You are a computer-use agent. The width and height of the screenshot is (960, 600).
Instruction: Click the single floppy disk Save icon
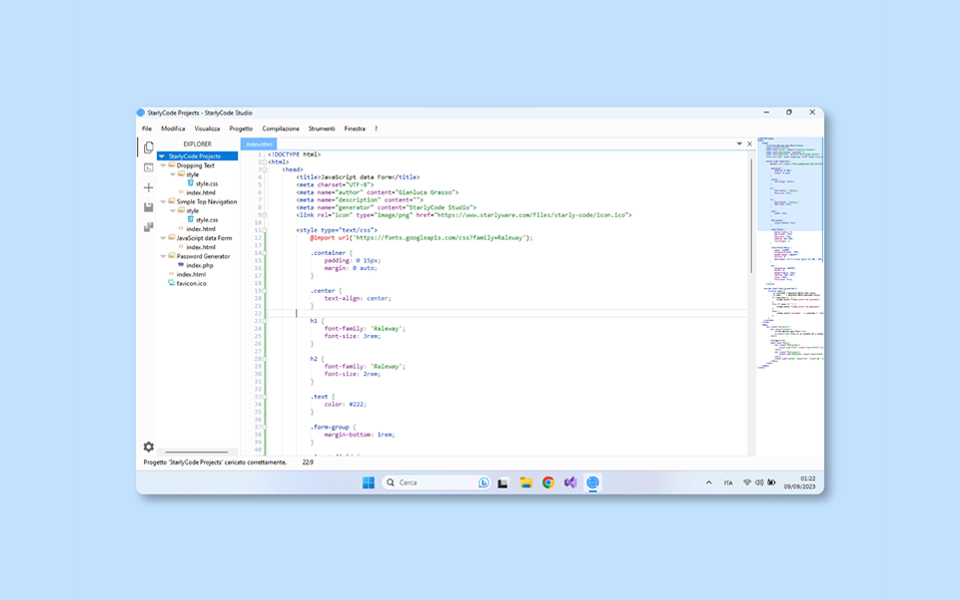(x=148, y=208)
